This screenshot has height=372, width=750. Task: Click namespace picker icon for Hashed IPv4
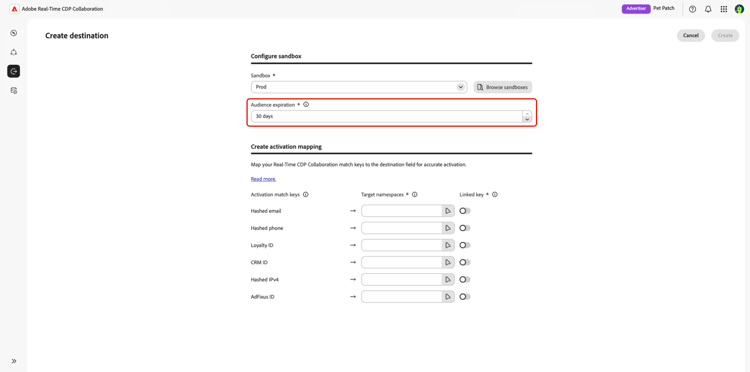tap(448, 279)
